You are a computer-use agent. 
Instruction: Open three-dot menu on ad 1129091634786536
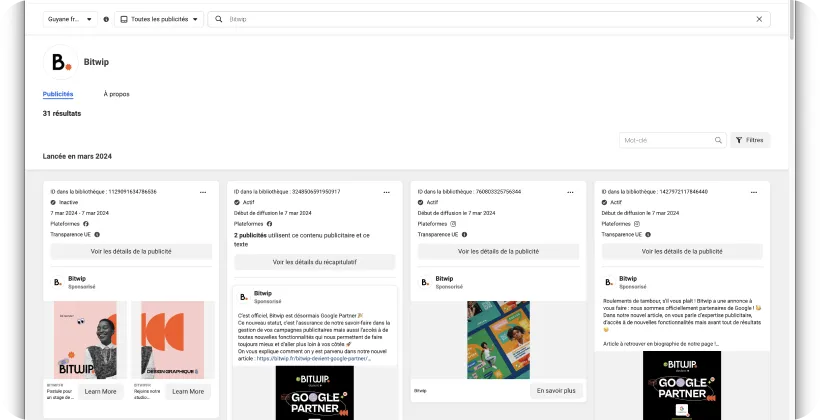(x=203, y=192)
